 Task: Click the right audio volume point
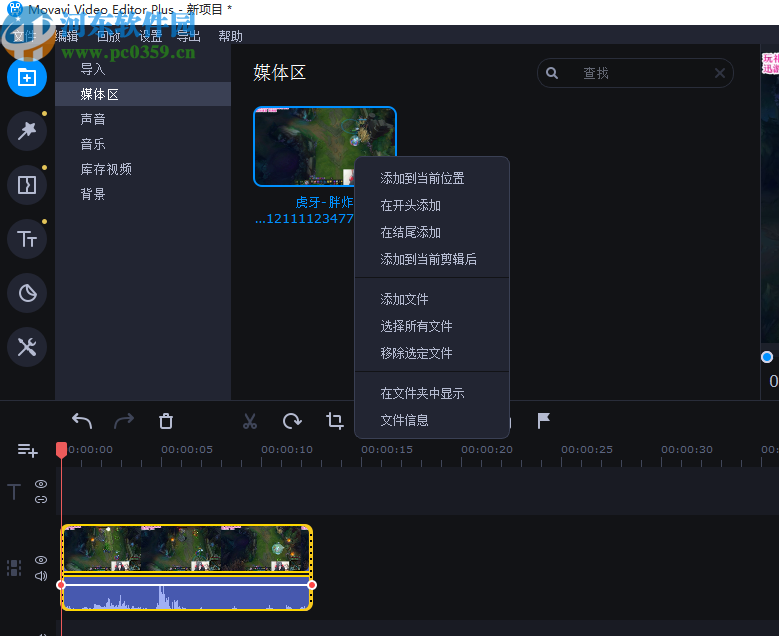coord(312,585)
